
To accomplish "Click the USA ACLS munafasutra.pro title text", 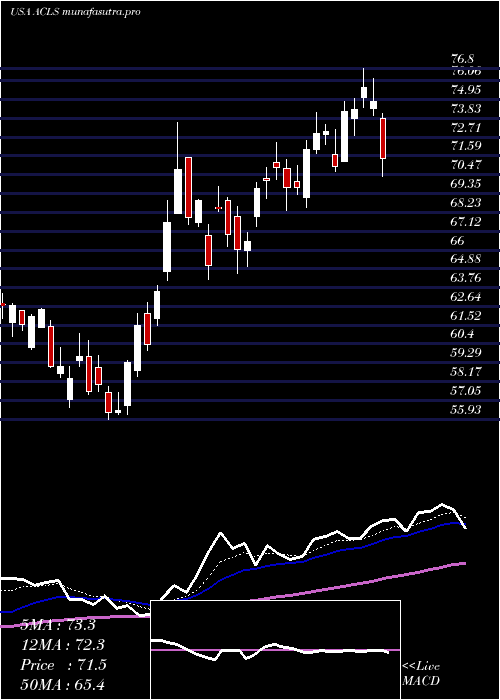I will pos(75,12).
